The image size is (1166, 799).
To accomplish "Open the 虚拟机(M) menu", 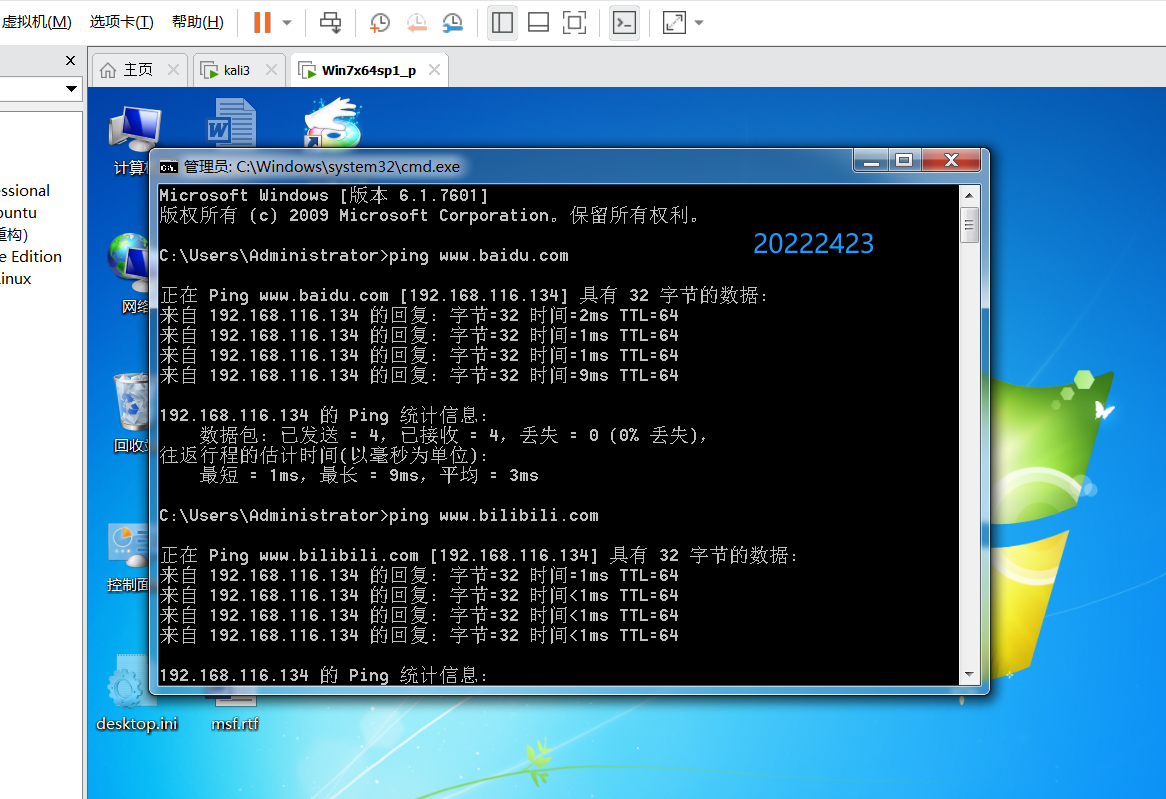I will (36, 22).
